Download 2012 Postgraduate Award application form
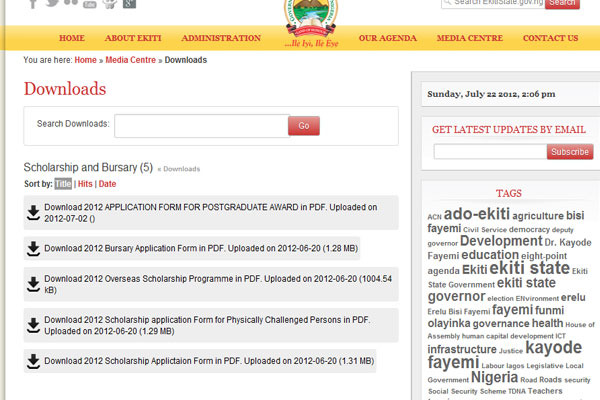Viewport: 600px width, 400px height. pyautogui.click(x=211, y=213)
